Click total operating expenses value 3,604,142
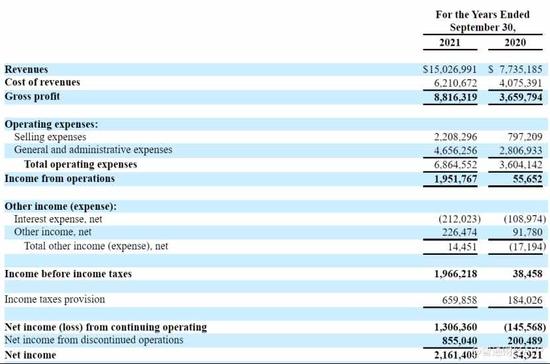The width and height of the screenshot is (550, 364). (521, 164)
